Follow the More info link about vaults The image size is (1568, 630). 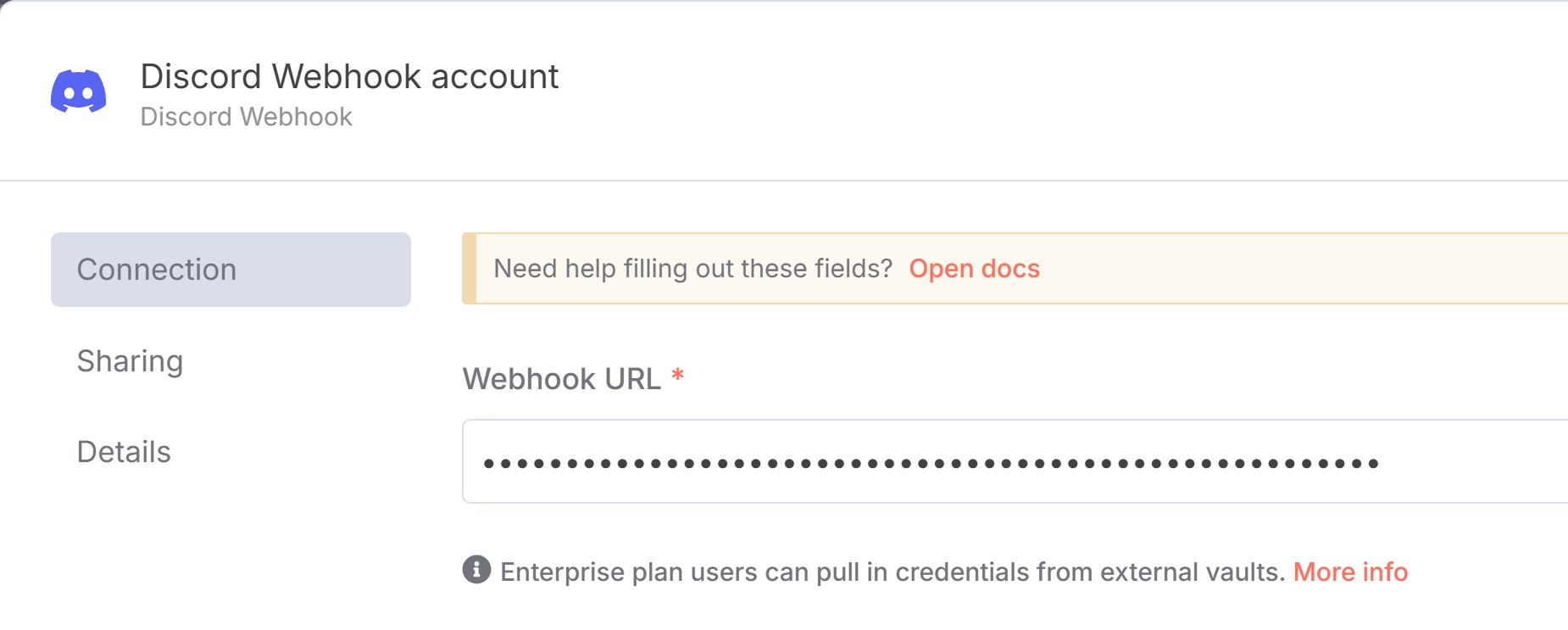click(1350, 572)
